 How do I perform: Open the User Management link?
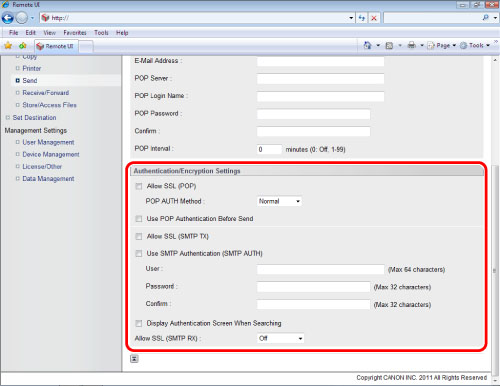point(48,142)
